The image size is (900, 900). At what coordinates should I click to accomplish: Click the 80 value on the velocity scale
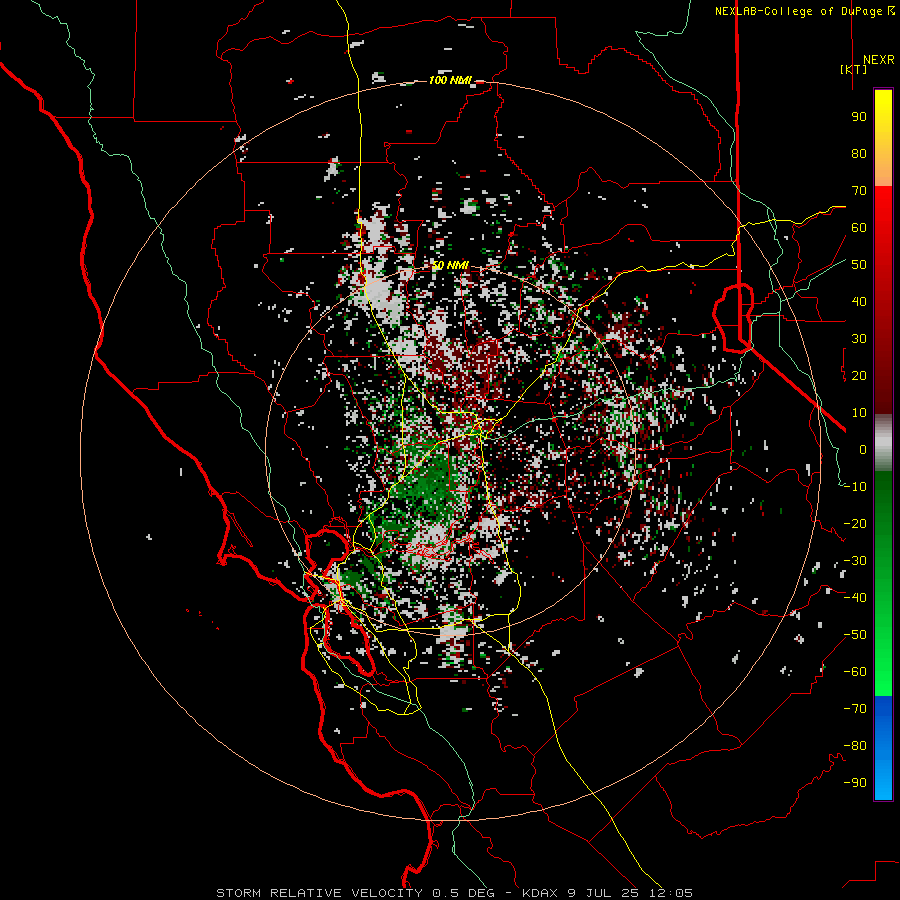point(859,154)
